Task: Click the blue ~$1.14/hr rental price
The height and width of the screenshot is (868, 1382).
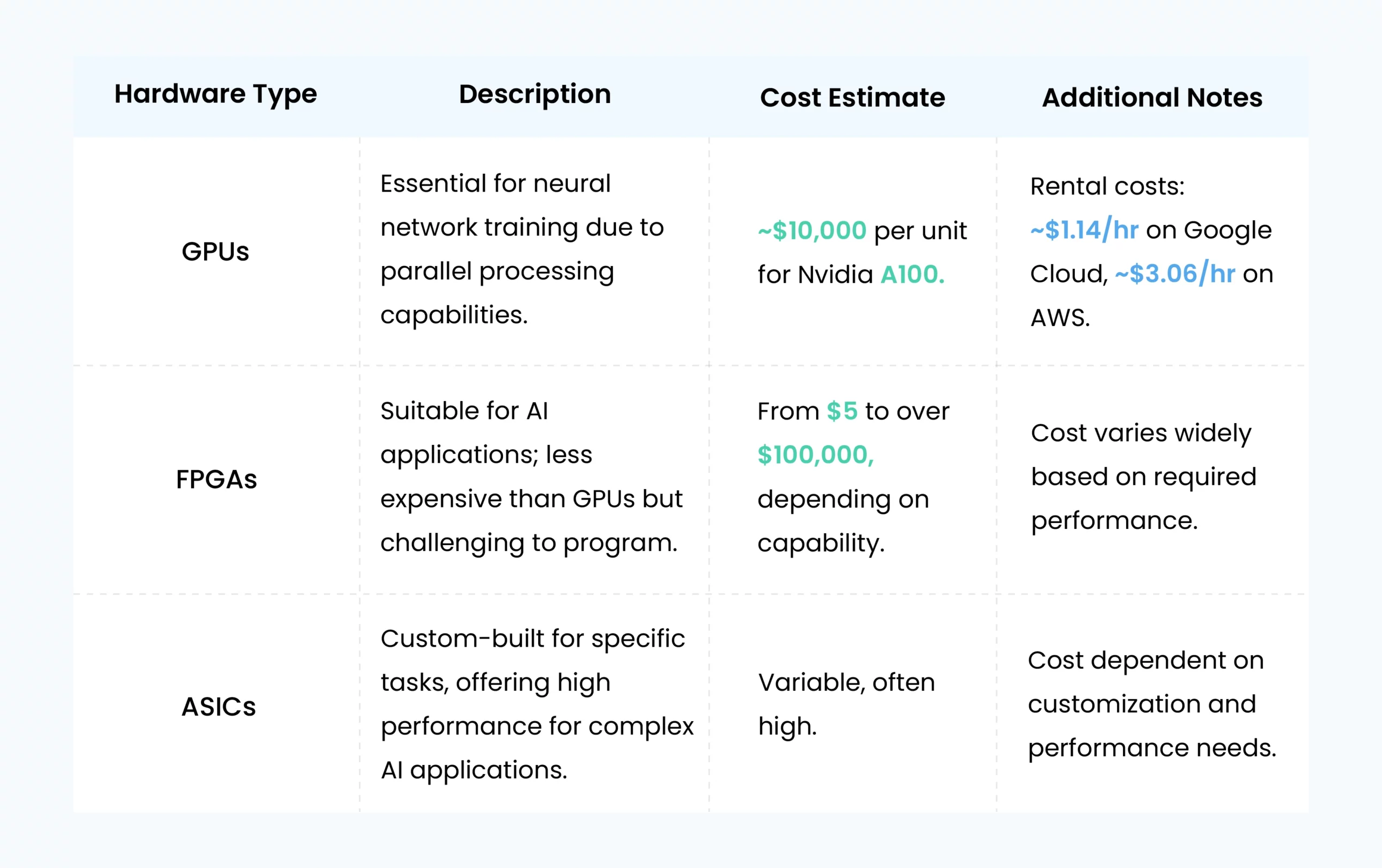Action: point(1084,229)
